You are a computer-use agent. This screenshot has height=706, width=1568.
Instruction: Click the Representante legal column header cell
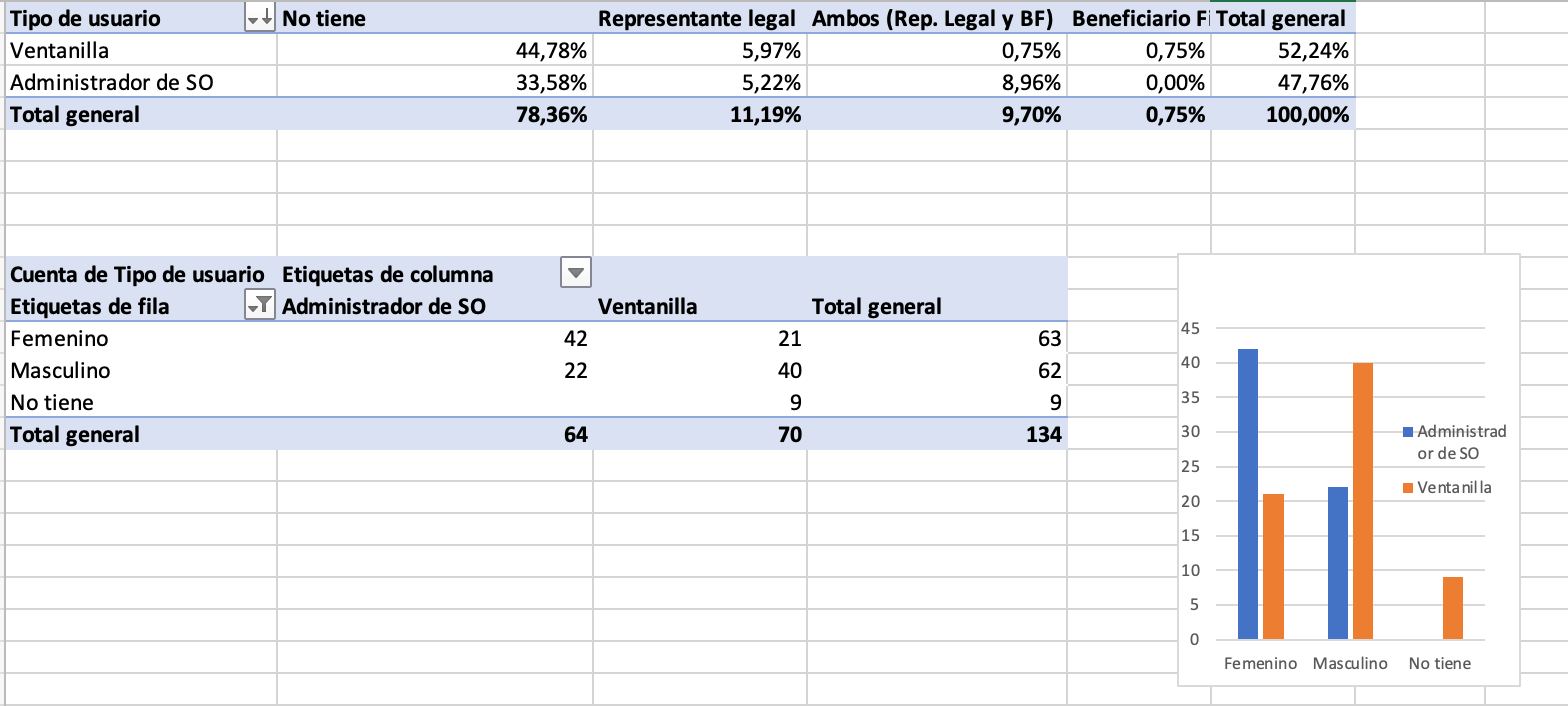coord(698,18)
